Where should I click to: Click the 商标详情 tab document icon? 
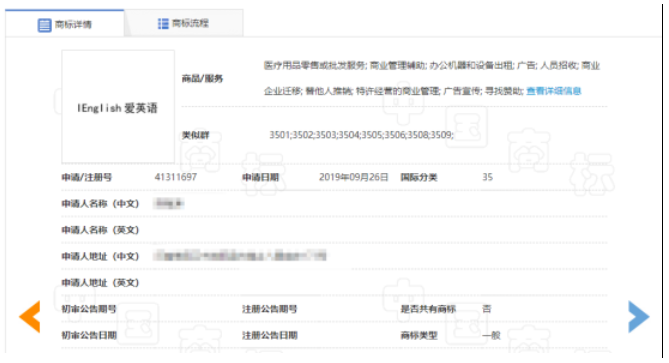44,25
